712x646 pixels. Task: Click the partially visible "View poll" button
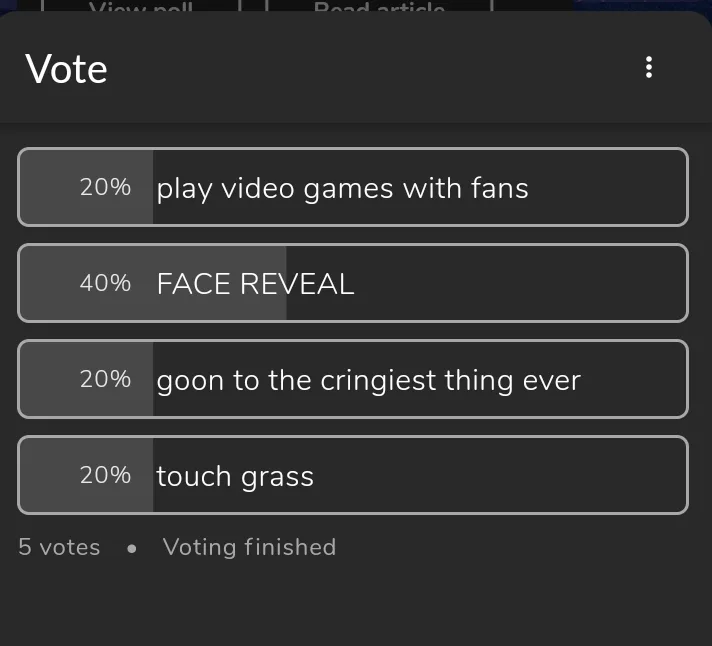141,7
